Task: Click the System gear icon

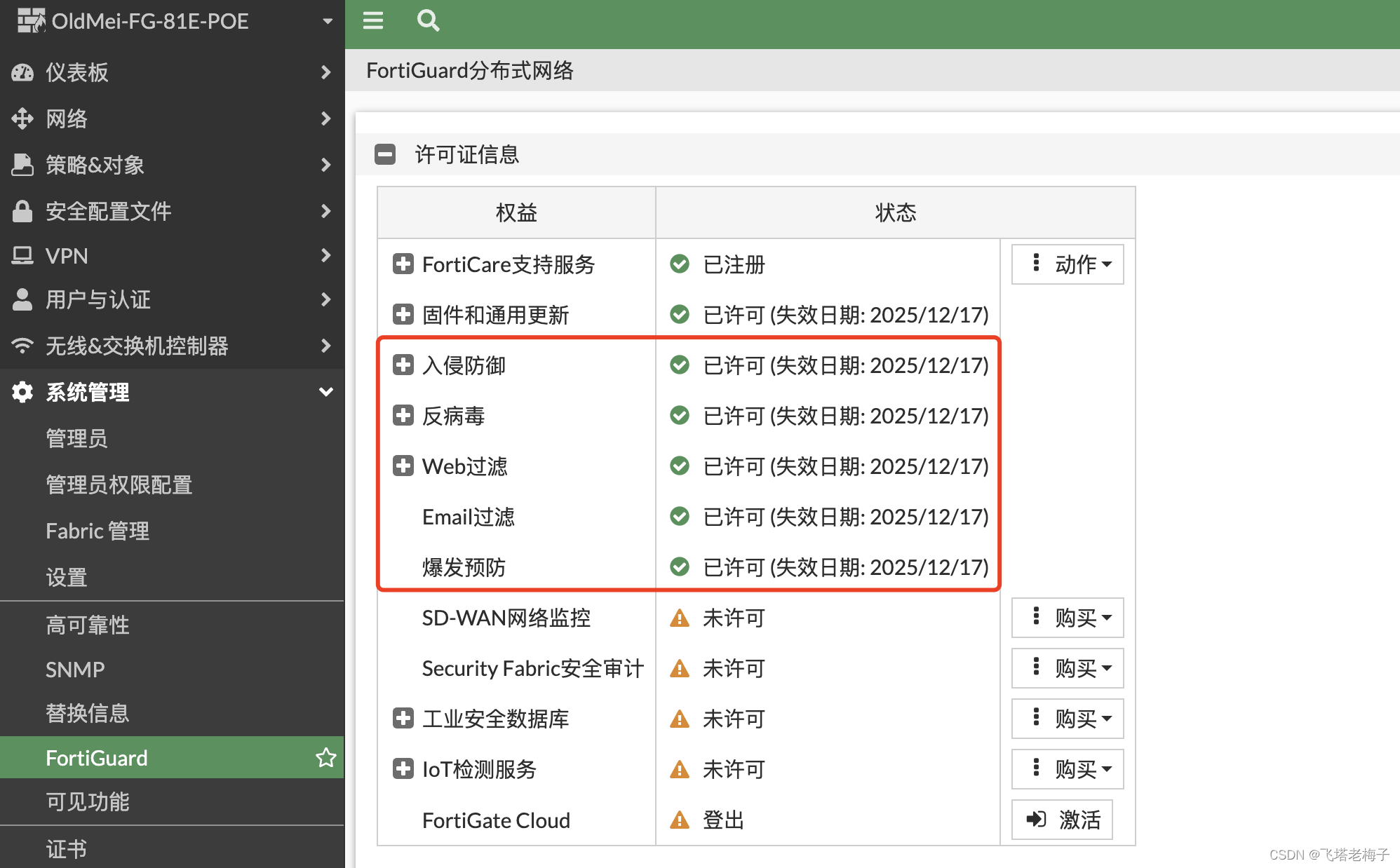Action: [x=22, y=392]
